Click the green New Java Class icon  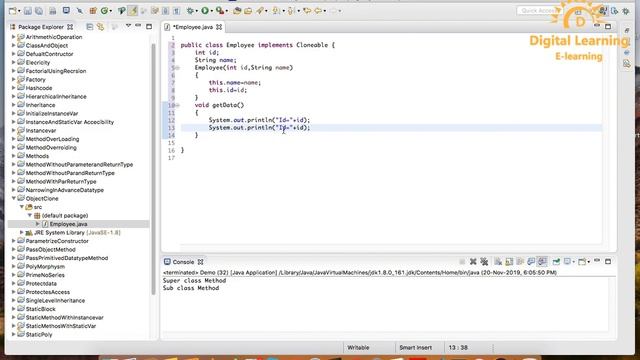point(104,11)
